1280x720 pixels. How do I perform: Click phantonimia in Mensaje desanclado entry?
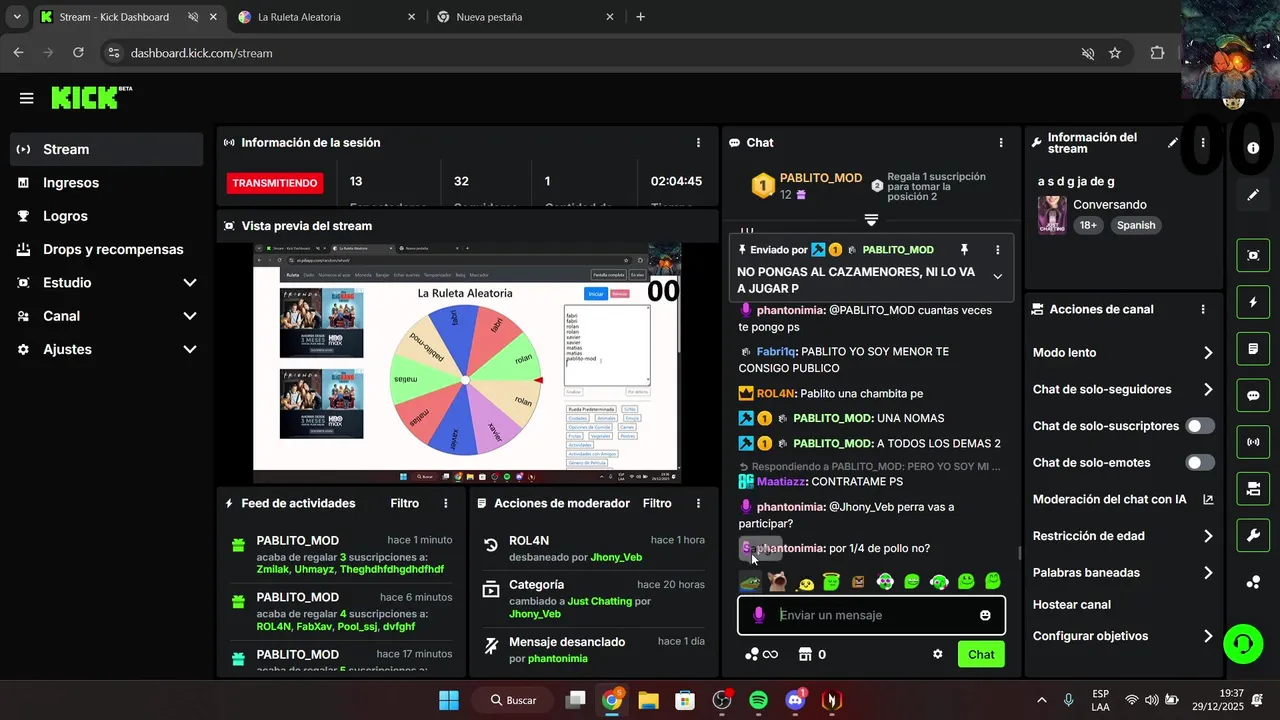558,659
